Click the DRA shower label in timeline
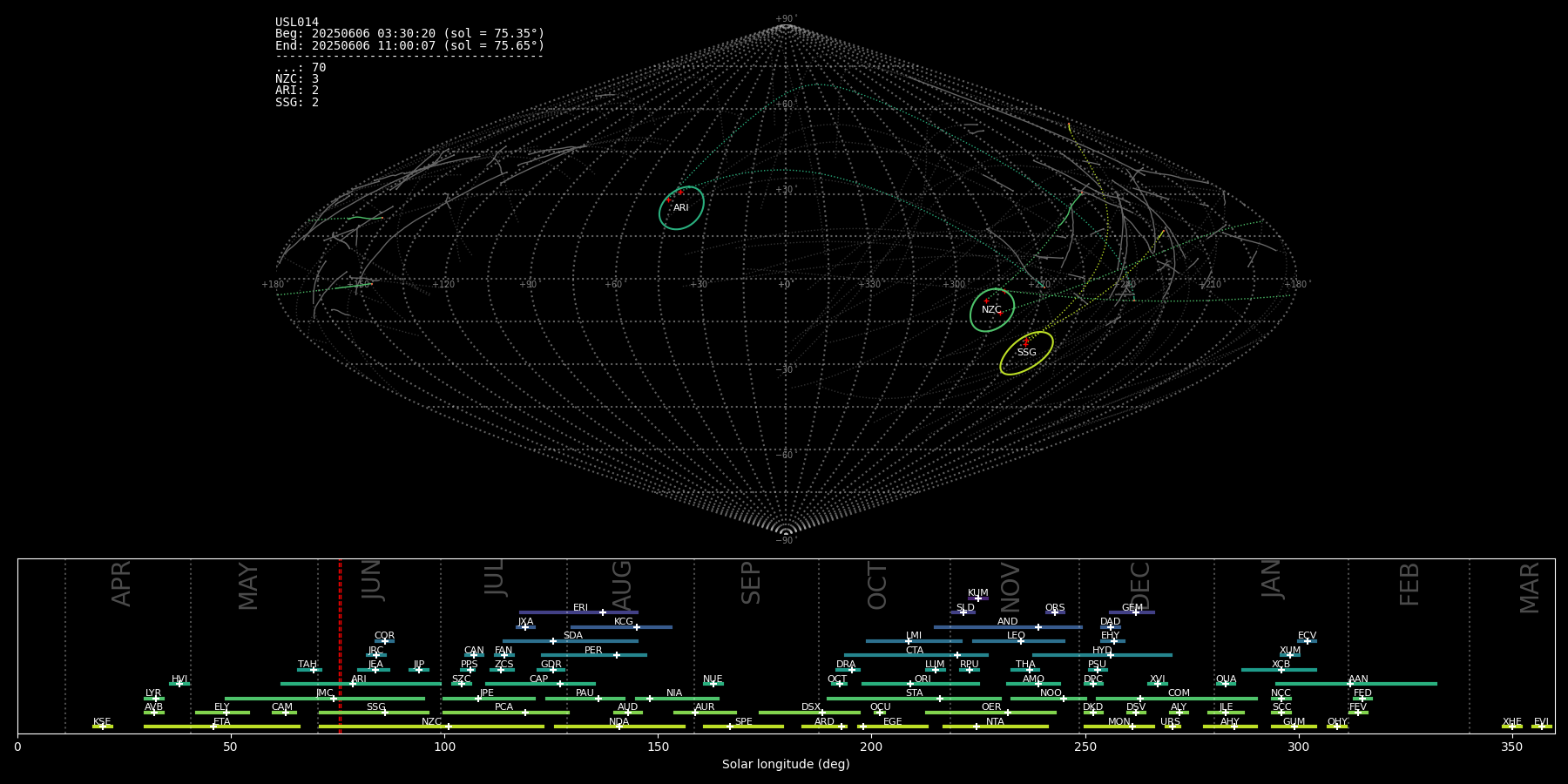The width and height of the screenshot is (1568, 784). click(846, 665)
